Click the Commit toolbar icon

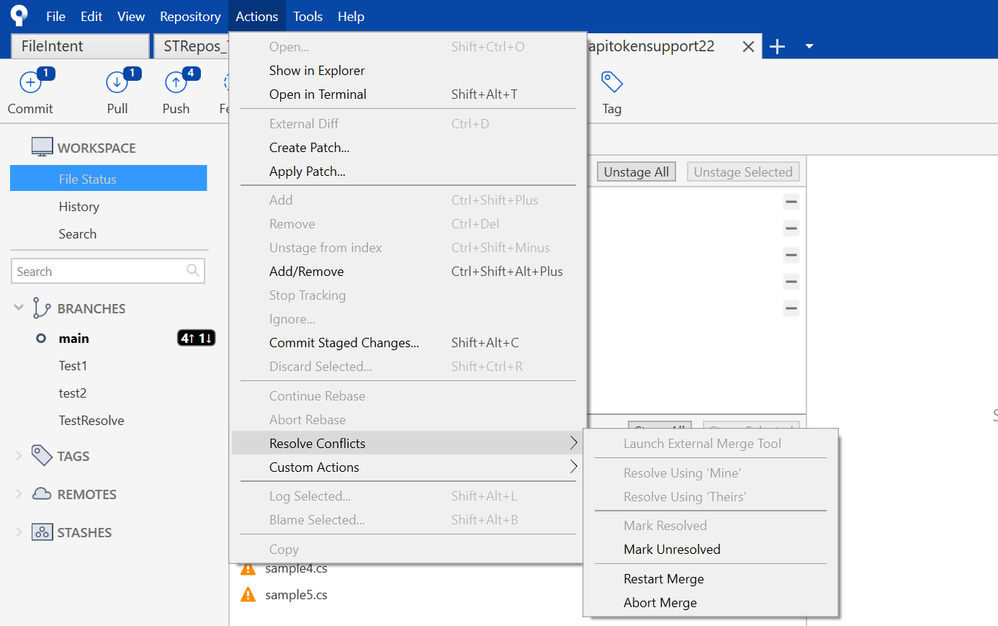30,83
